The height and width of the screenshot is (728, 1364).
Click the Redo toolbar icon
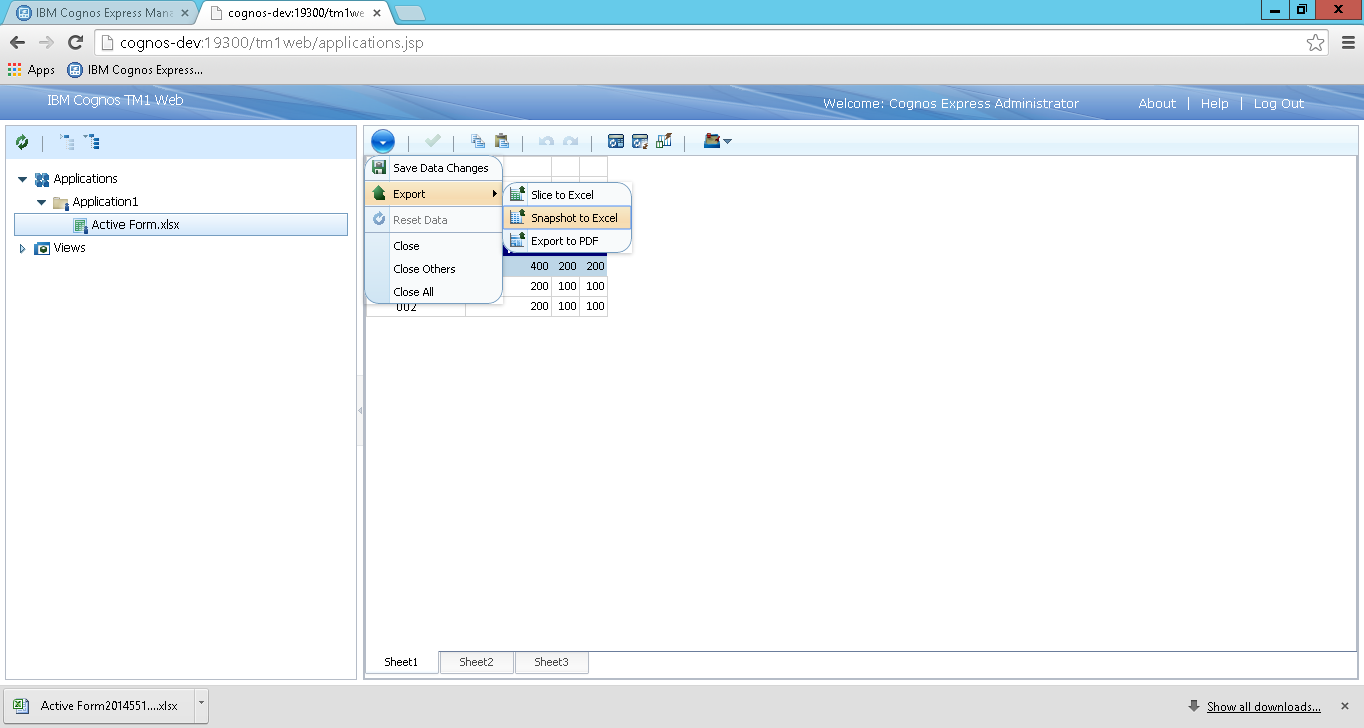tap(570, 142)
